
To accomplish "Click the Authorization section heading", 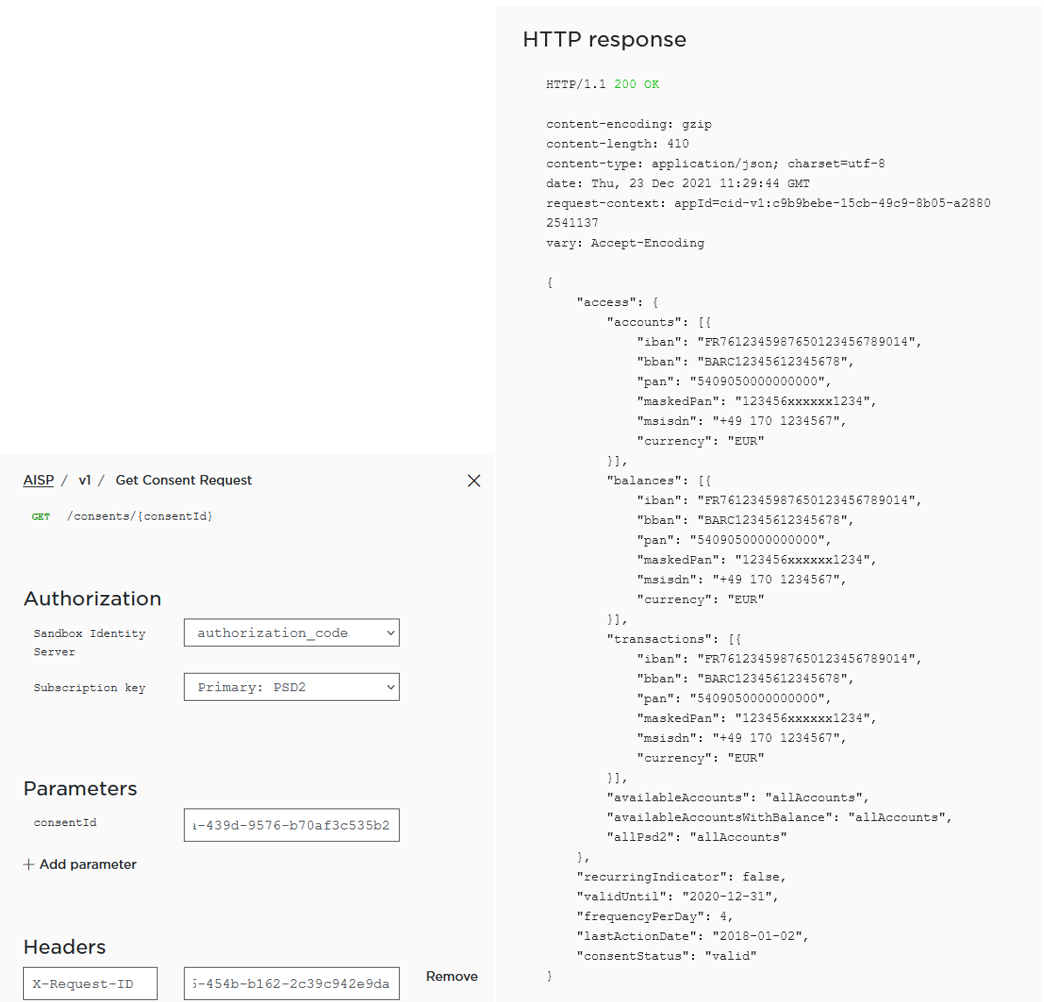I will pos(92,599).
